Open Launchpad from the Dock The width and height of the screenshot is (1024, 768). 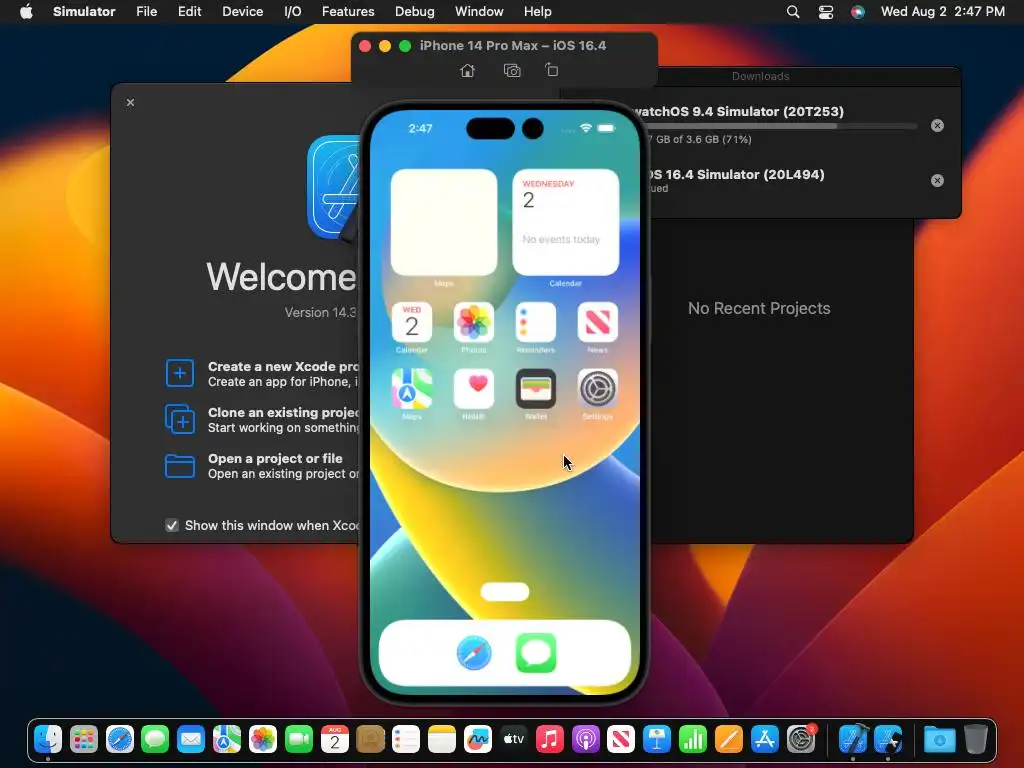click(x=84, y=739)
